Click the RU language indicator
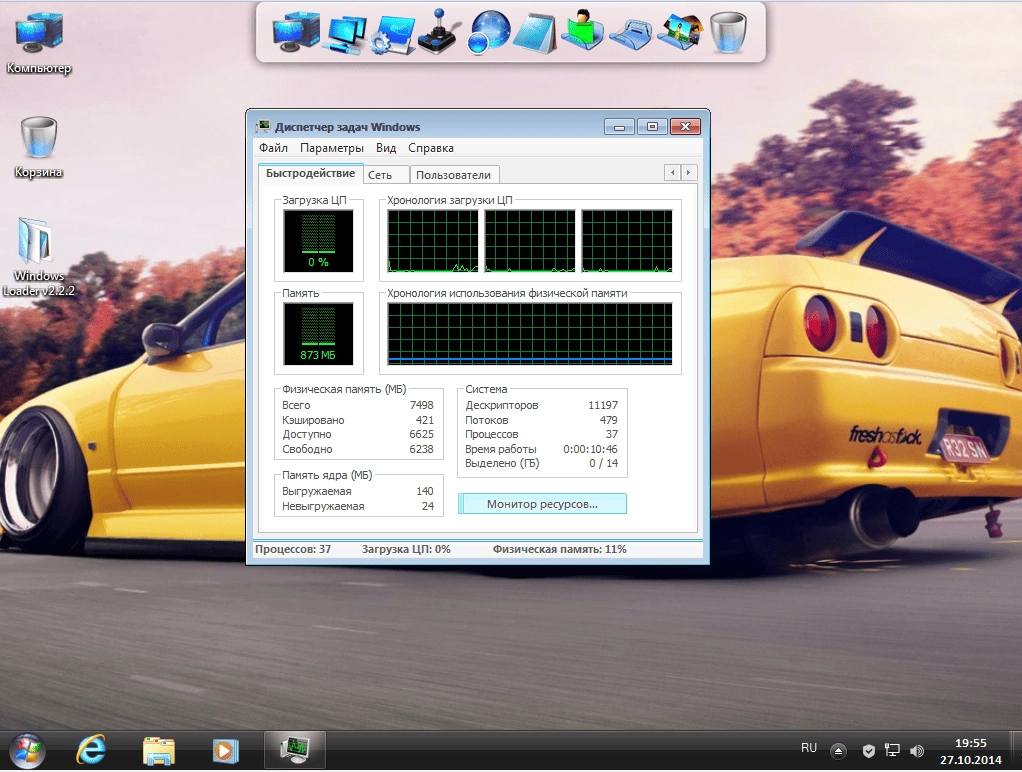This screenshot has width=1022, height=772. coord(809,748)
